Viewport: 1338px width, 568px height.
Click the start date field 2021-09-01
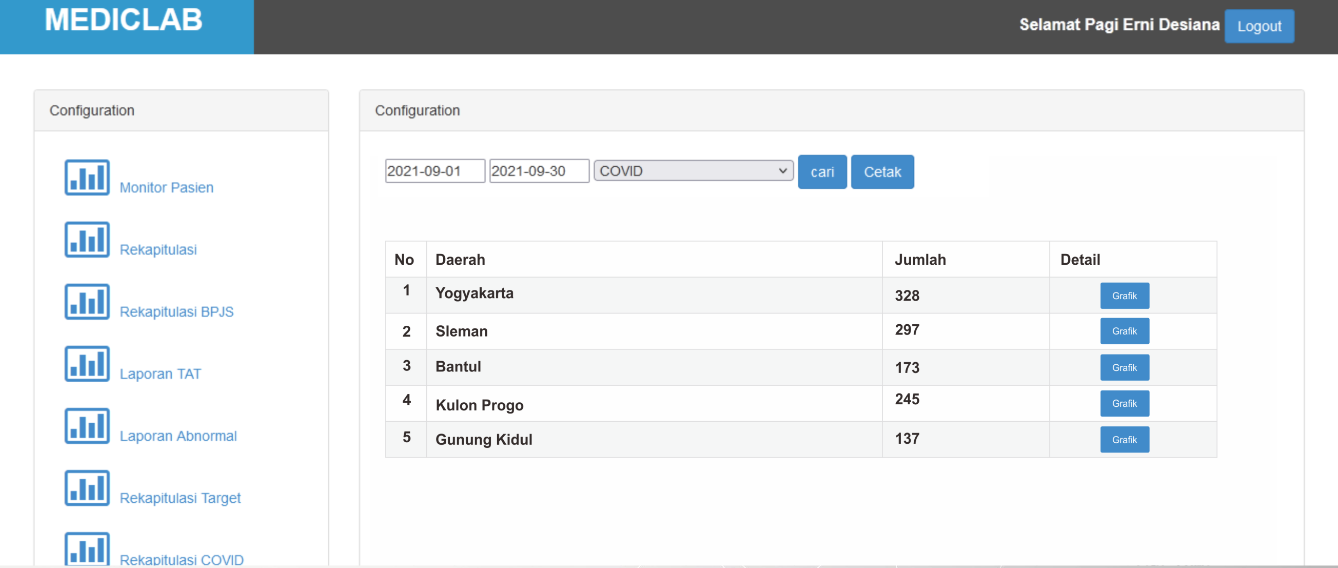pos(435,171)
